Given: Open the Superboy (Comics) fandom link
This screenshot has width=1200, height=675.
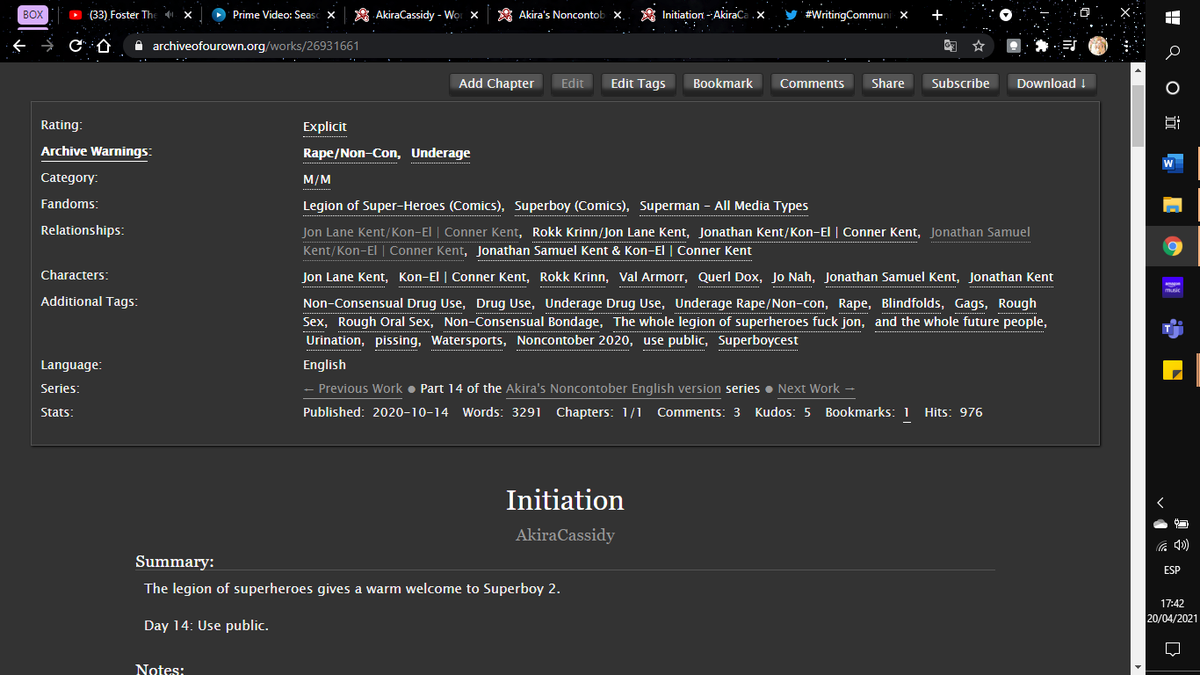Looking at the screenshot, I should point(571,205).
